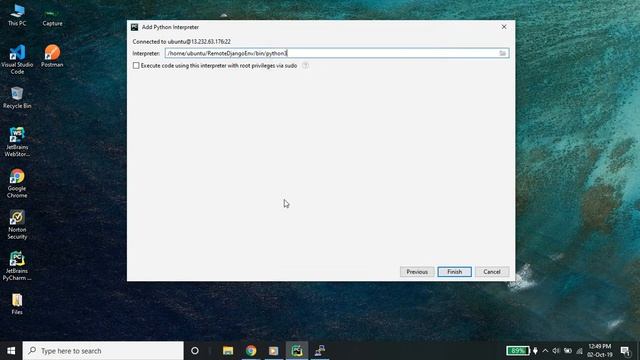Enable execute with root privileges via sudo
640x360 pixels.
pyautogui.click(x=136, y=65)
